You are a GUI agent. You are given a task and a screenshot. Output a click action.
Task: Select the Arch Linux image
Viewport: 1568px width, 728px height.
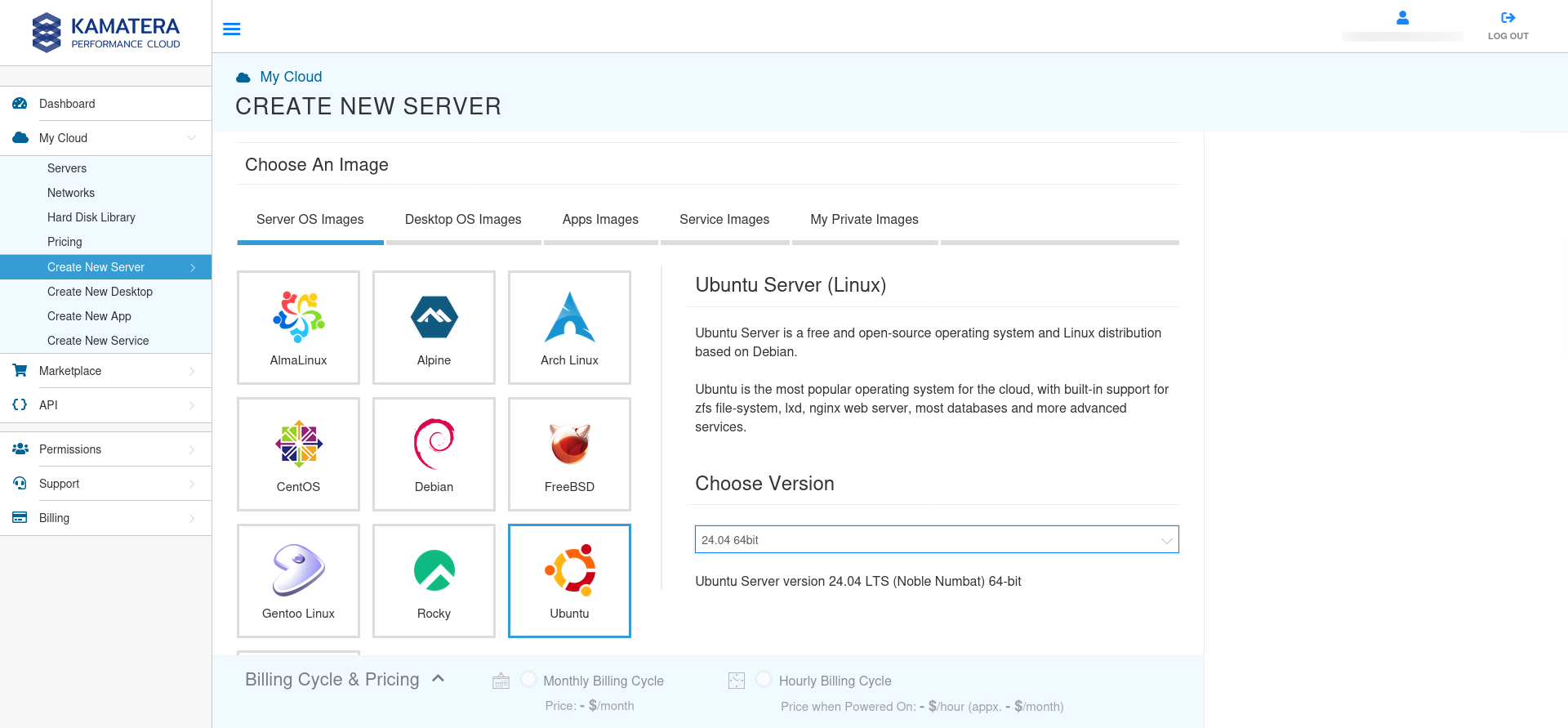click(x=569, y=328)
